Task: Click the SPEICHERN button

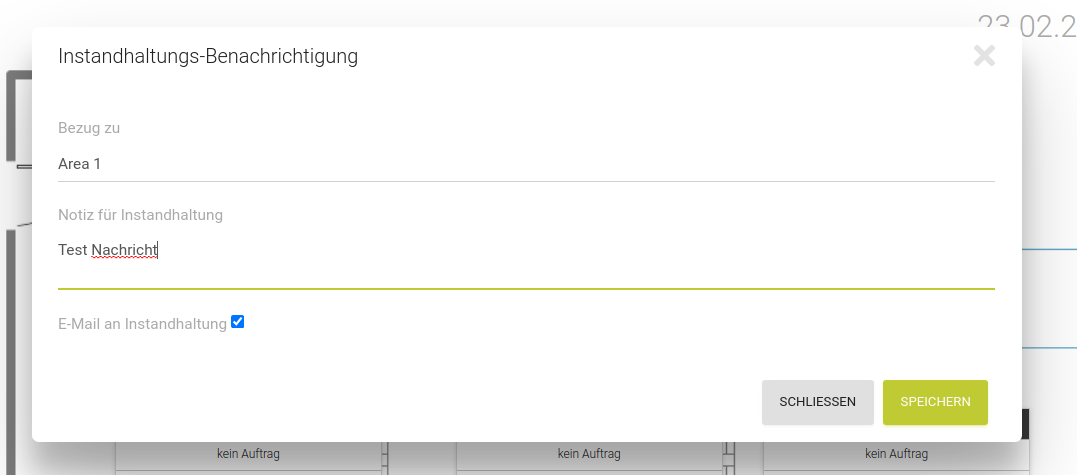Action: click(x=935, y=402)
